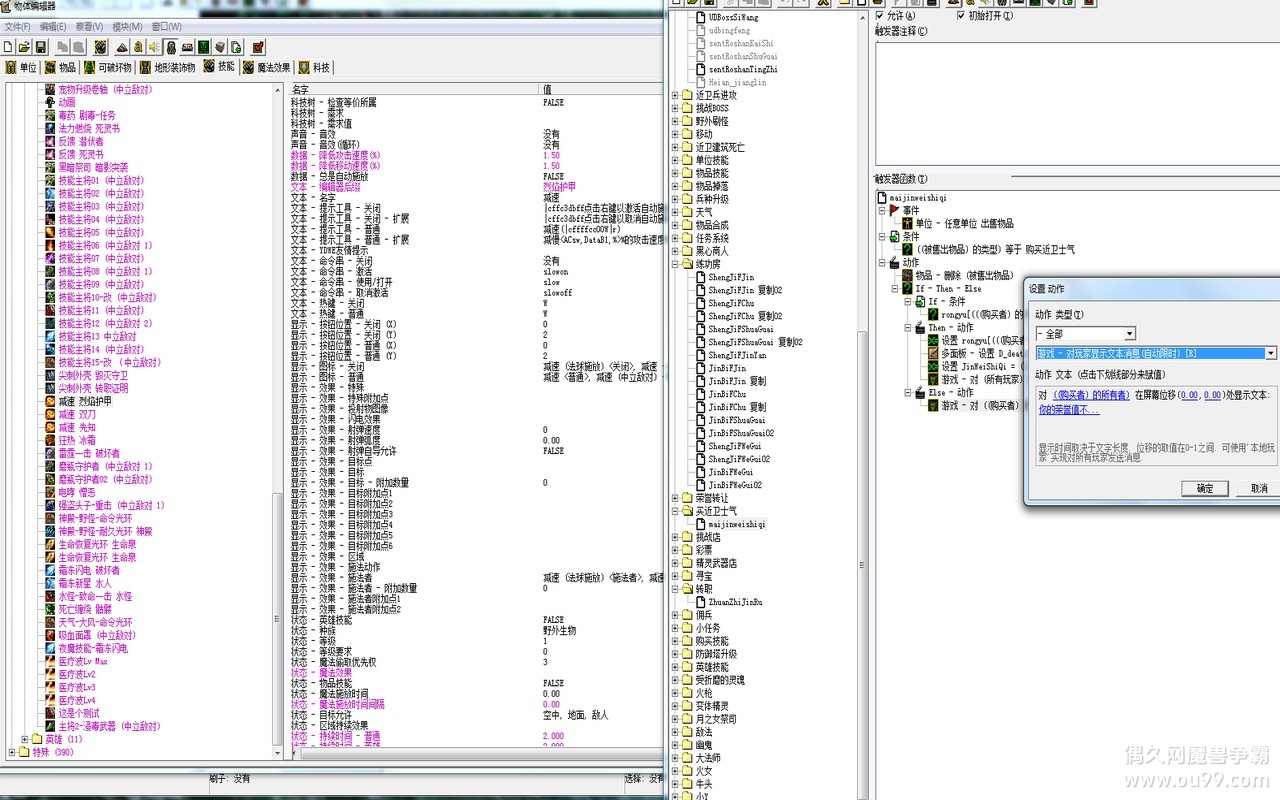The width and height of the screenshot is (1280, 800).
Task: Click the (购买者) 的所有者 link
Action: (x=1091, y=396)
